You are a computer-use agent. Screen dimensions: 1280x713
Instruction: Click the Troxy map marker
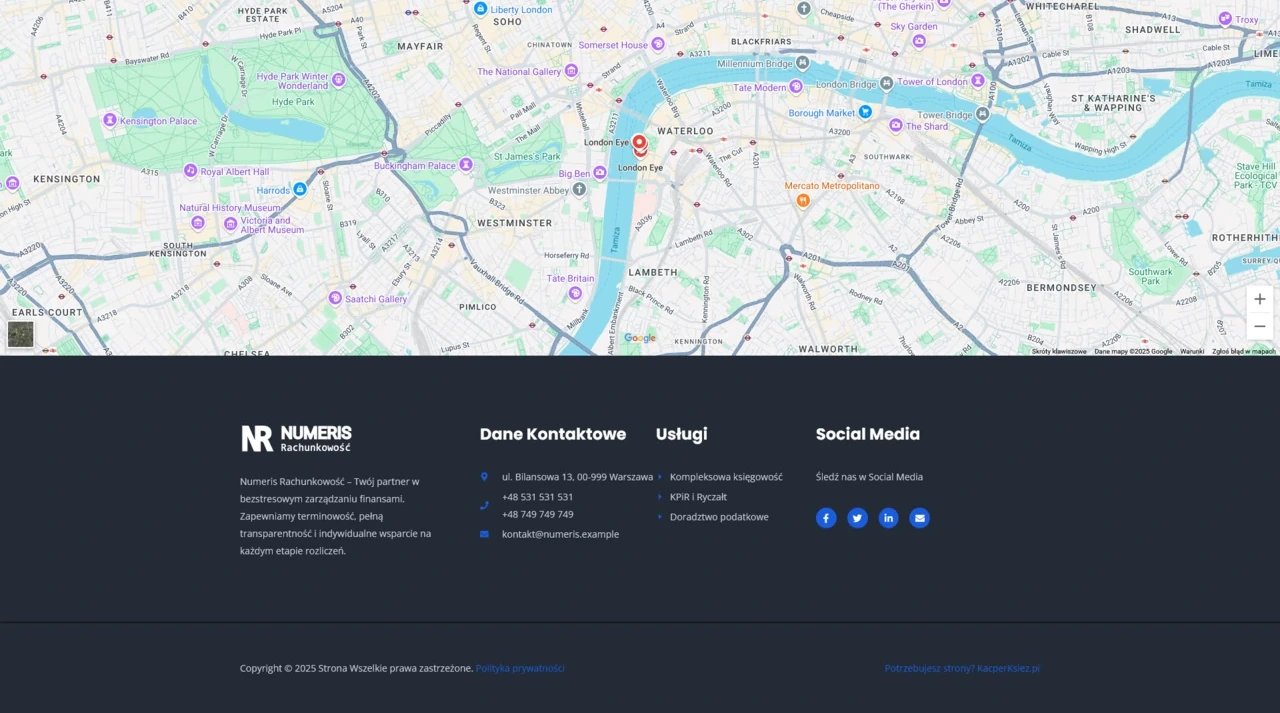point(1225,19)
